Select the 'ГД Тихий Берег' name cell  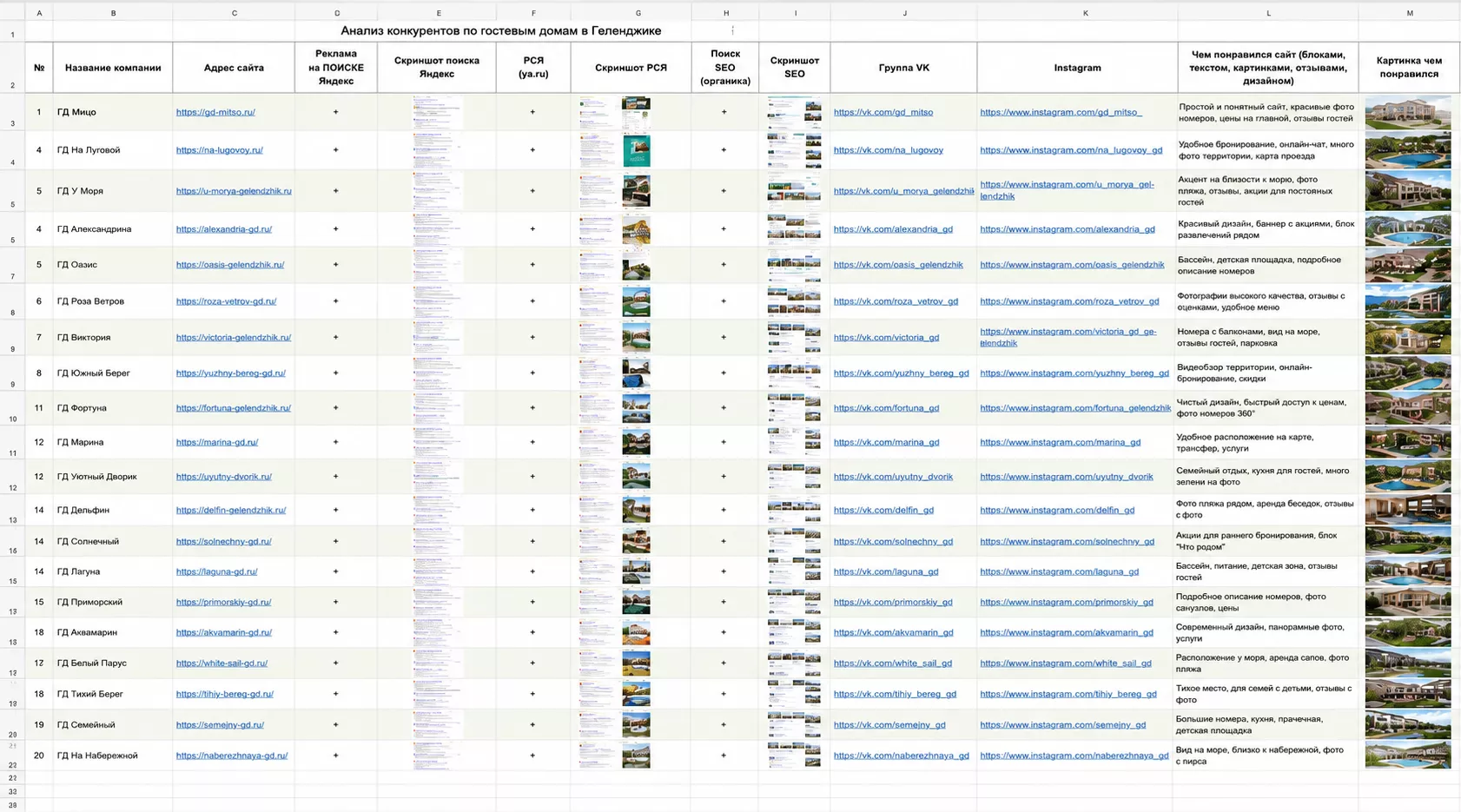tap(113, 695)
